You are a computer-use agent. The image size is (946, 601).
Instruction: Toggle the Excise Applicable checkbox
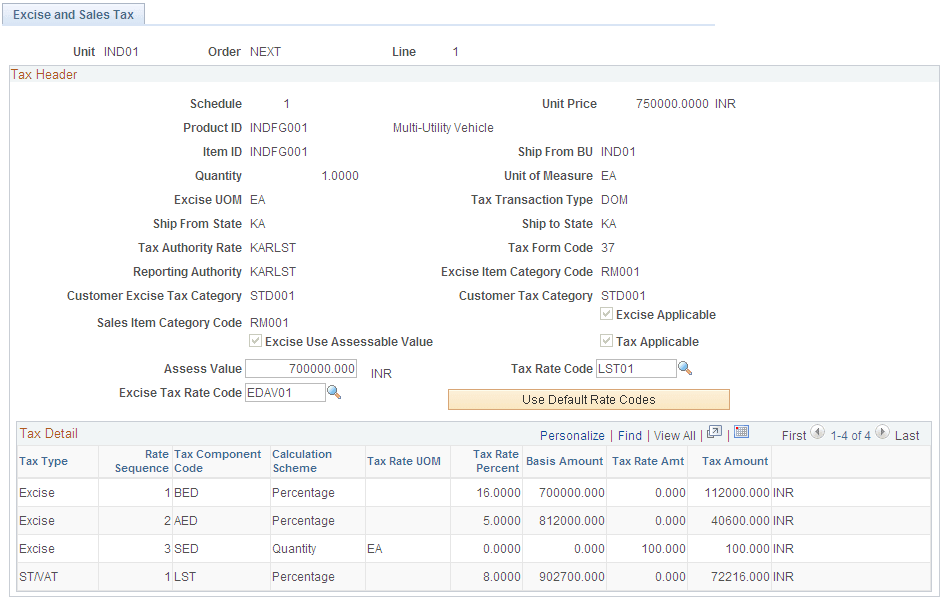click(x=607, y=314)
